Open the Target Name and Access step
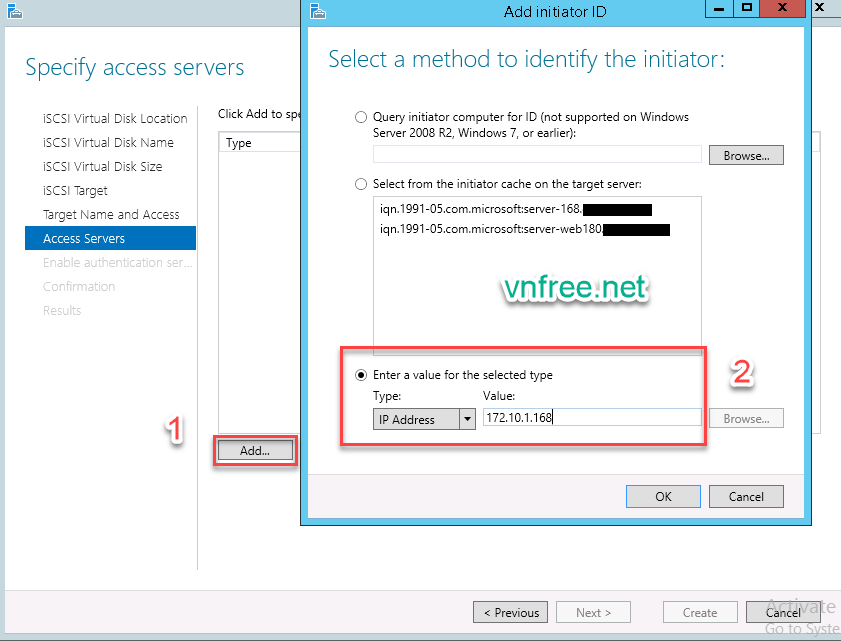 coord(111,215)
